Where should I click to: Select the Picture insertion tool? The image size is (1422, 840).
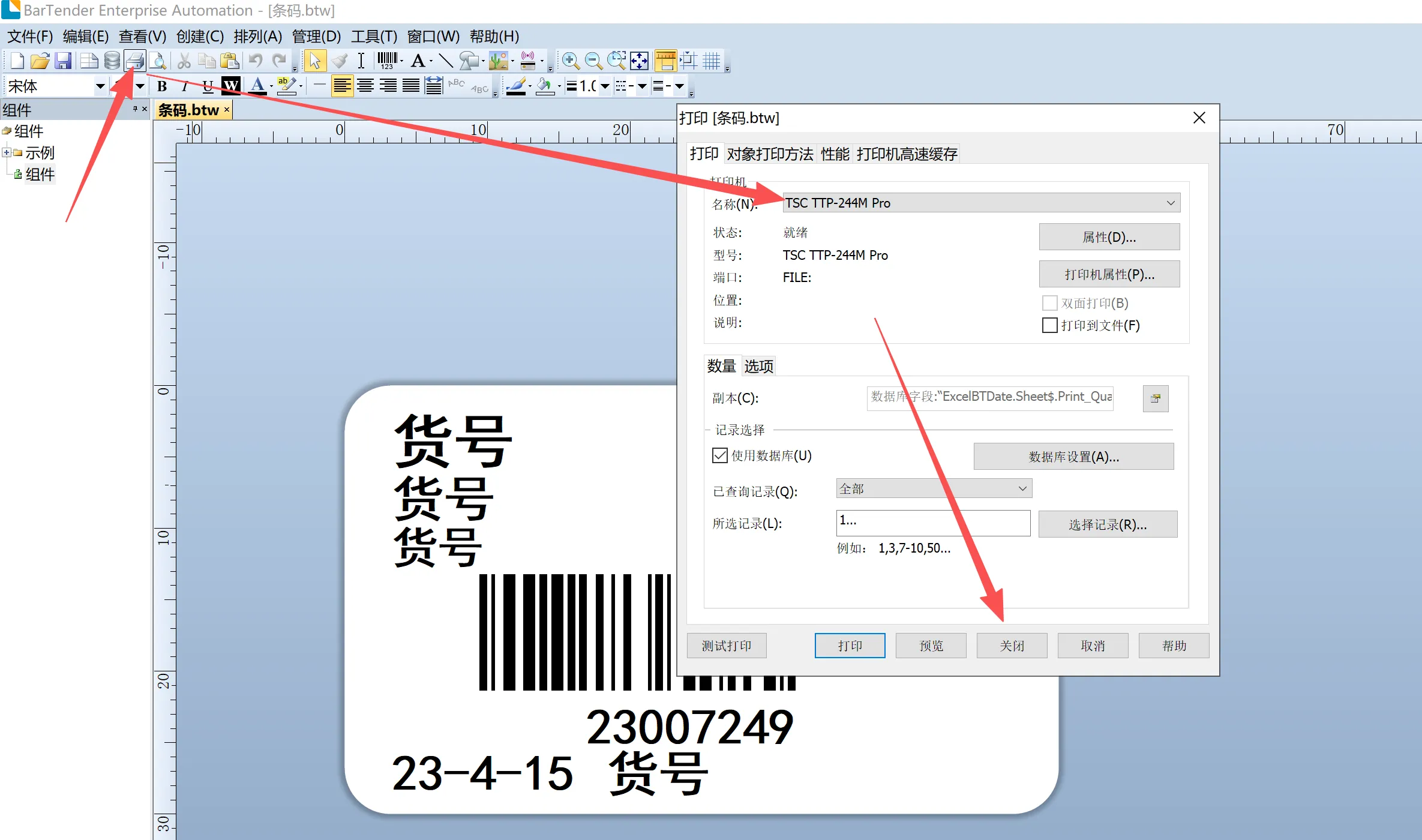498,61
